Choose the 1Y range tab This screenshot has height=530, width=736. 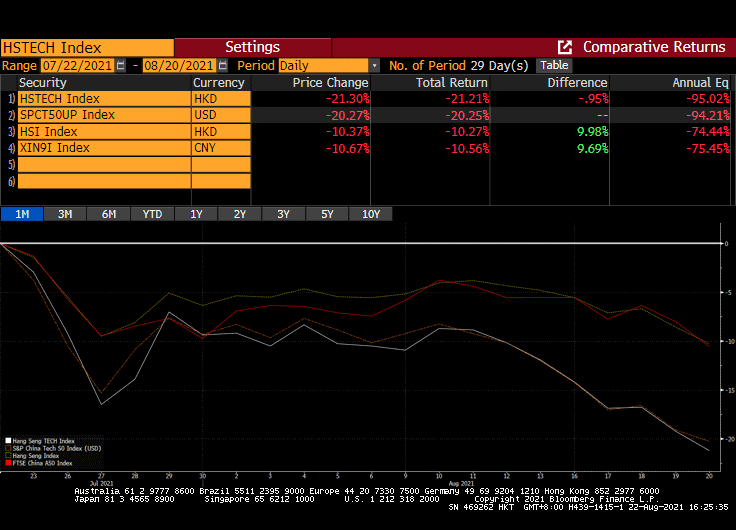point(196,214)
